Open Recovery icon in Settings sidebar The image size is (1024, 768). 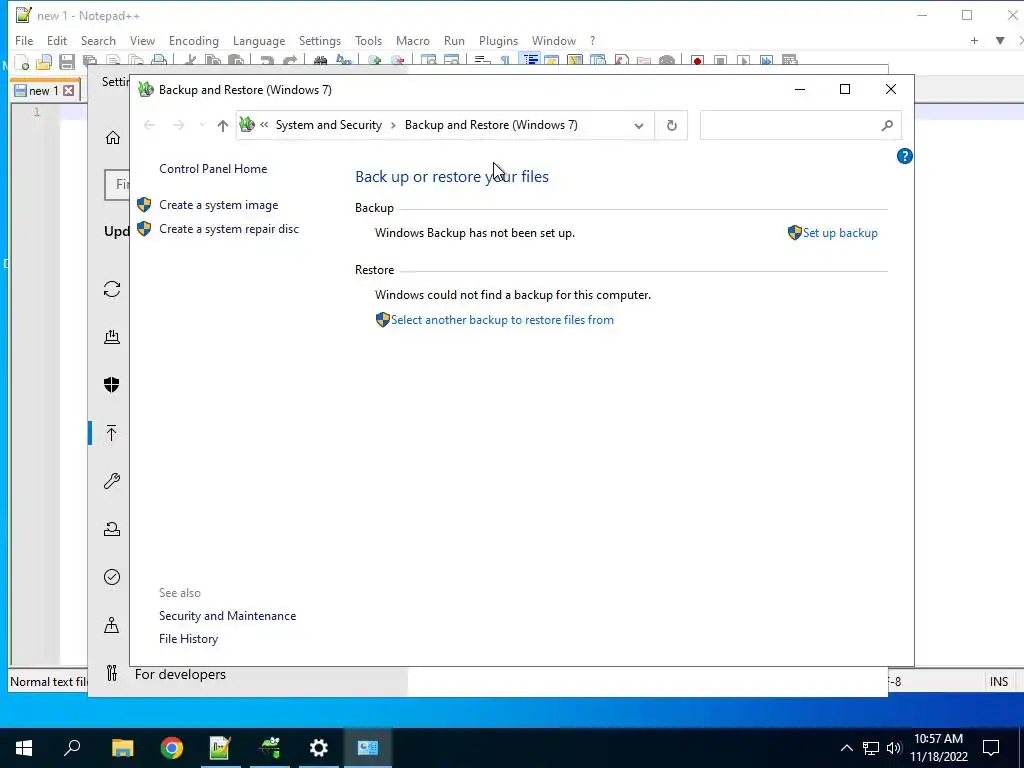(112, 529)
